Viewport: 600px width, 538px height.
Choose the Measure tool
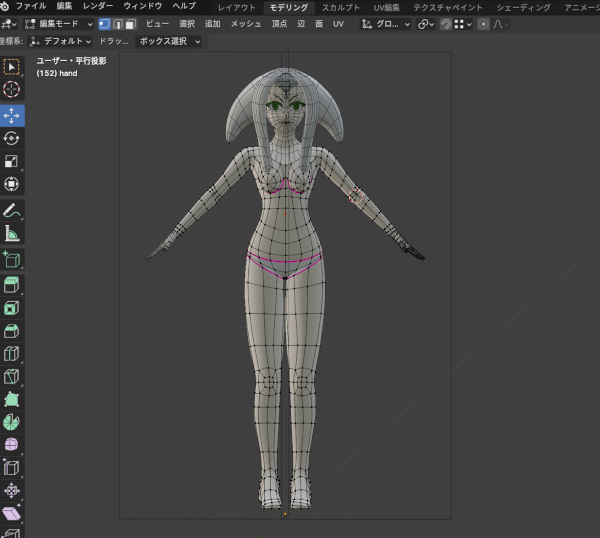pyautogui.click(x=11, y=233)
